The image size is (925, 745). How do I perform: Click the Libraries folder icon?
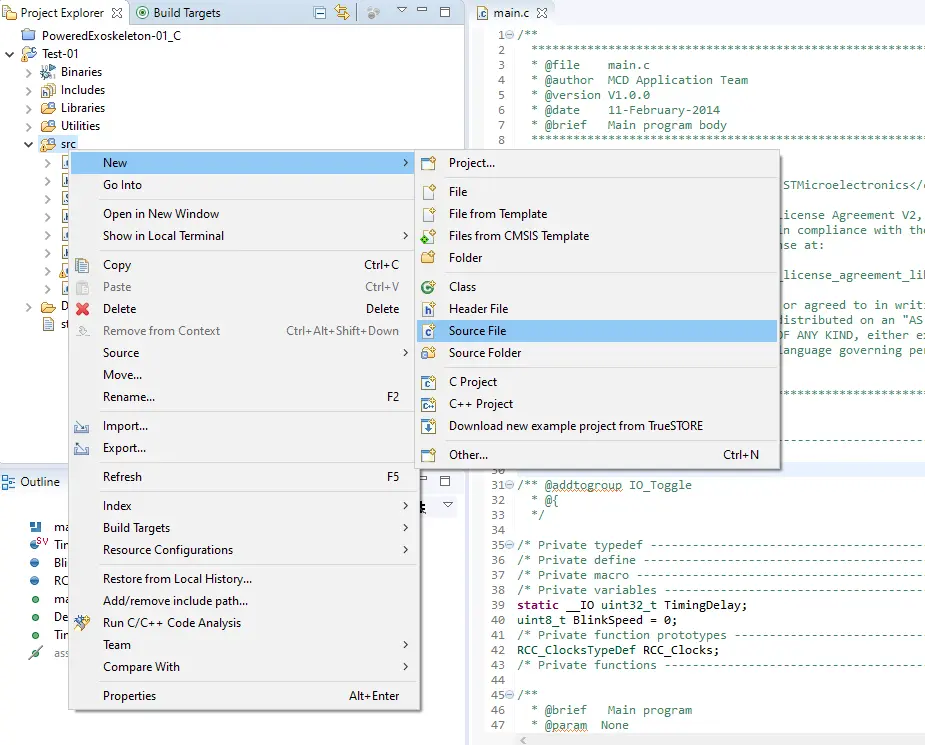(x=48, y=108)
